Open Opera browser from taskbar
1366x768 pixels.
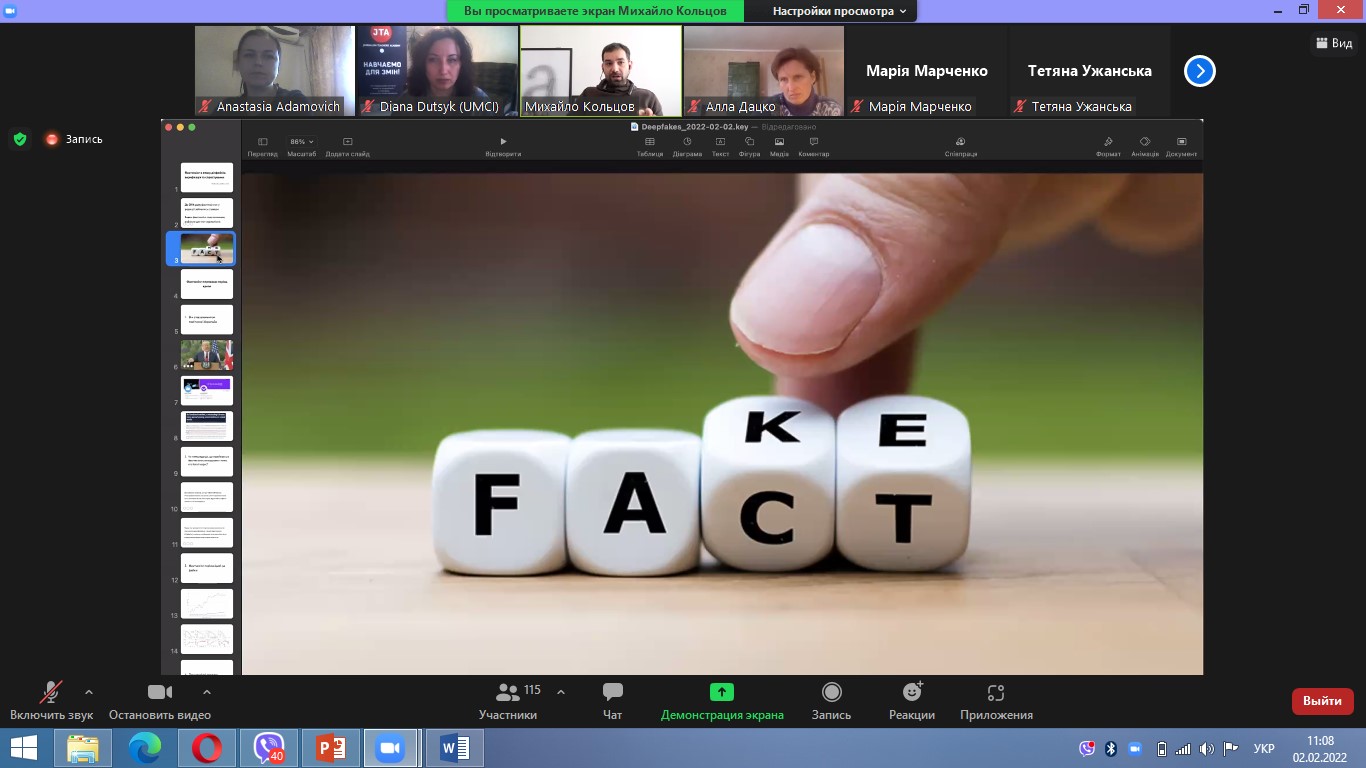(x=207, y=748)
